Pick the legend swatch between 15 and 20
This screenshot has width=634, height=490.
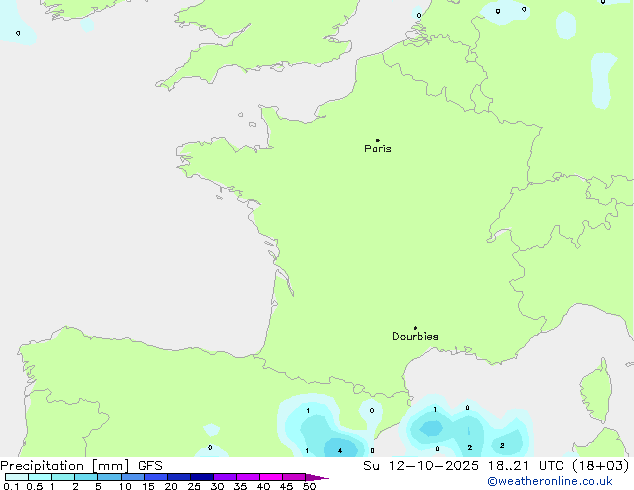156,477
